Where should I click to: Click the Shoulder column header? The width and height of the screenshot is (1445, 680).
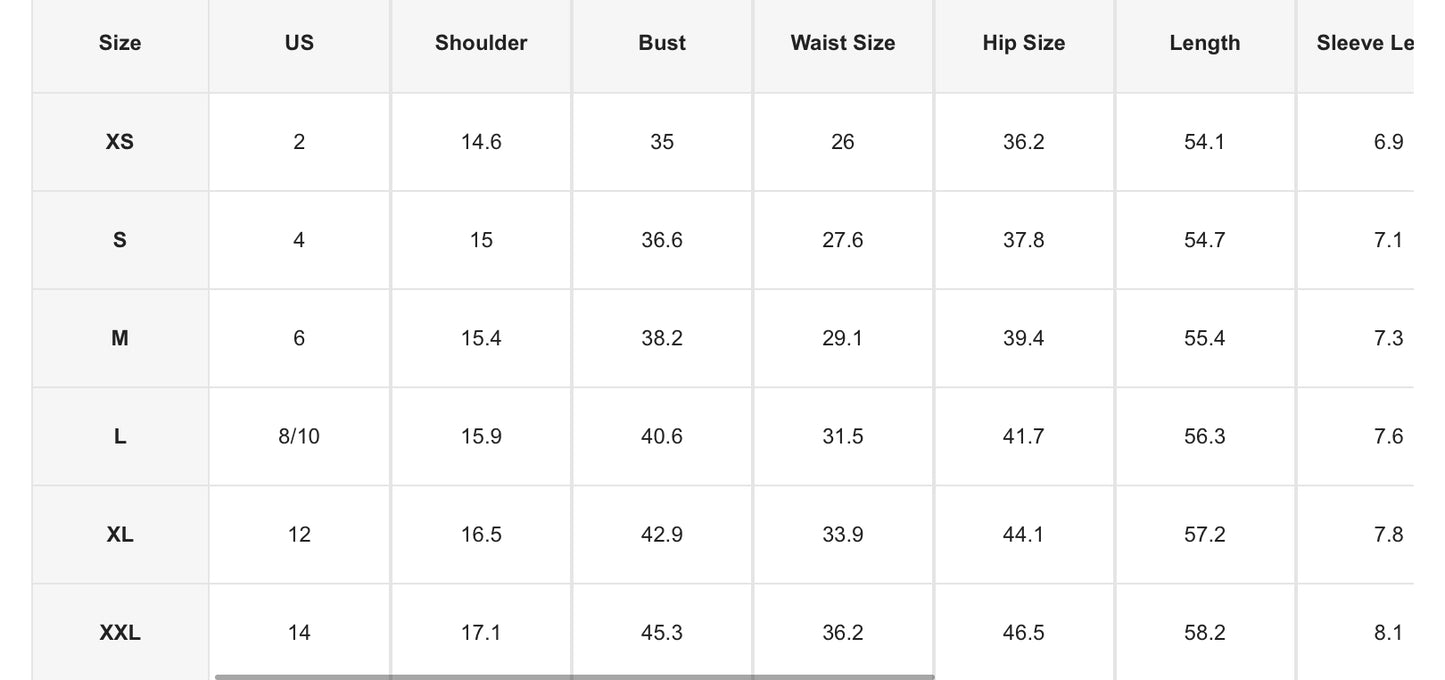tap(481, 43)
